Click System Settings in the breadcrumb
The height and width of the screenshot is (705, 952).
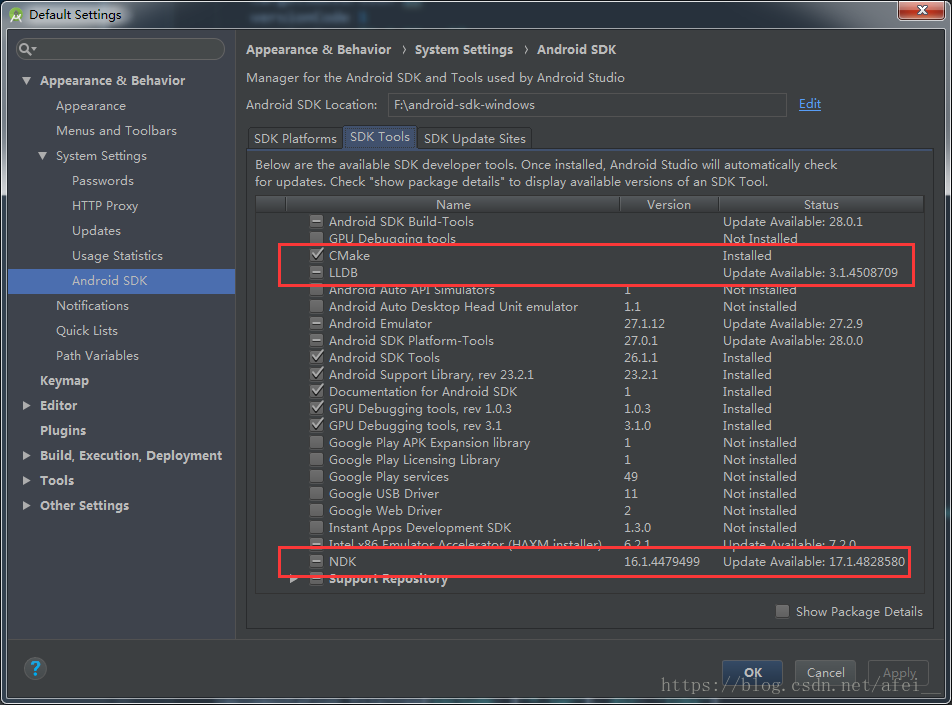pos(464,50)
